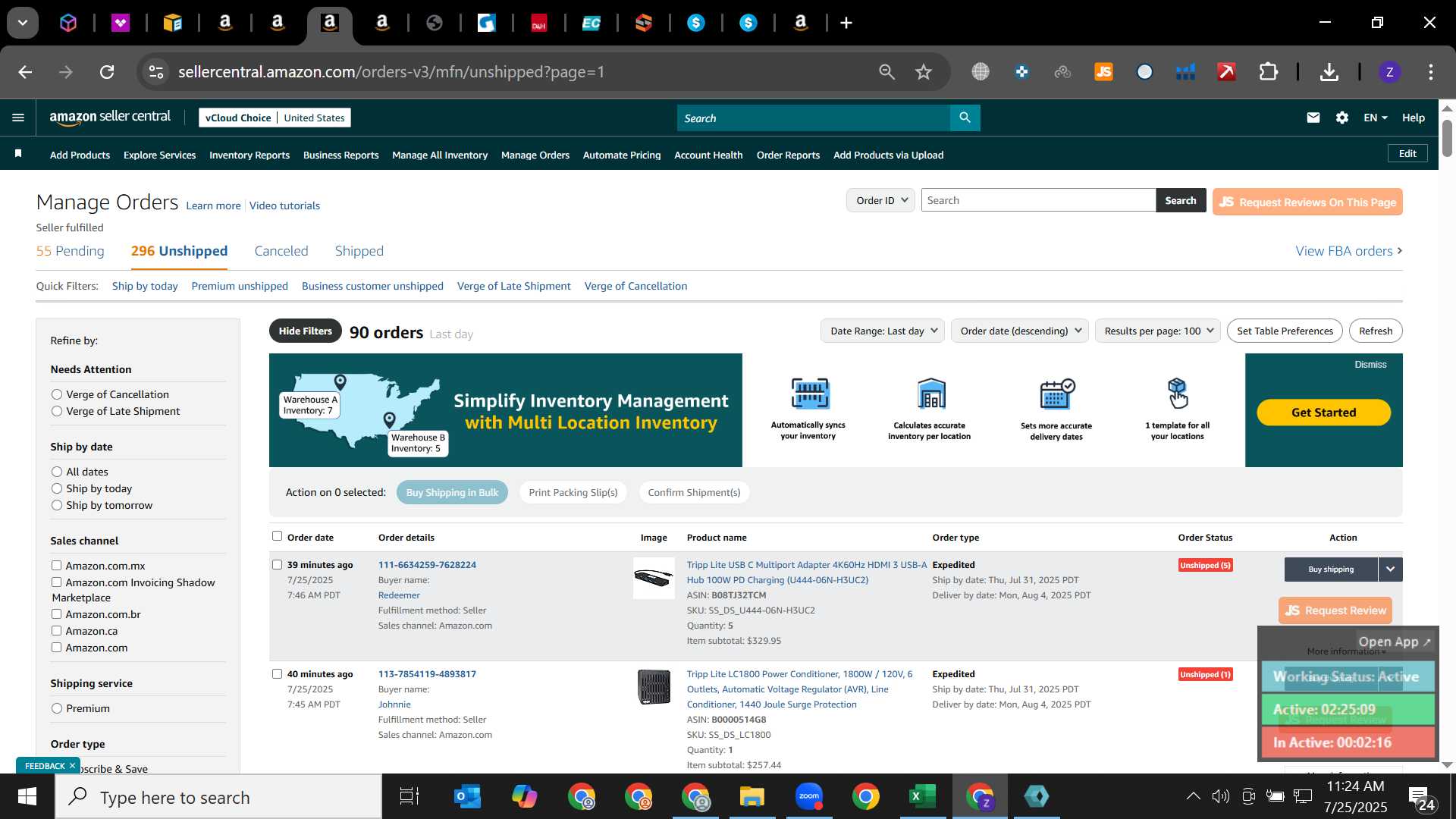Open the Chrome profile Z avatar
The height and width of the screenshot is (819, 1456).
pos(1389,72)
